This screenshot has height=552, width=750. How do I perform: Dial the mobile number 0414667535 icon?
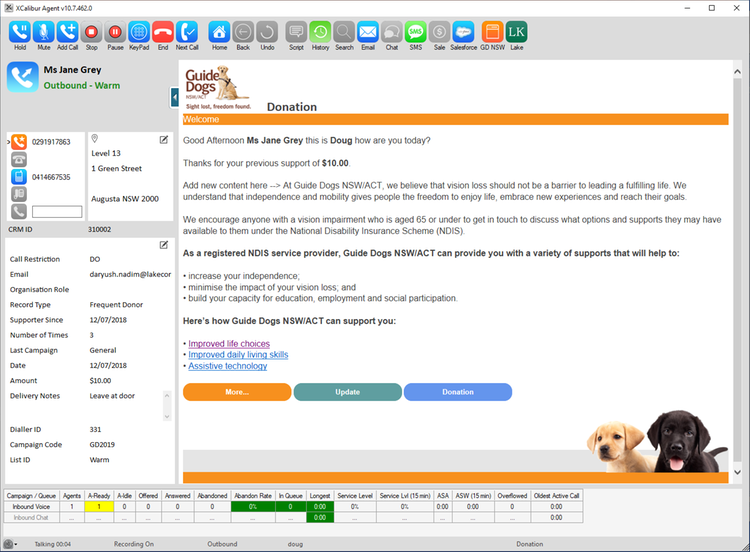(19, 177)
